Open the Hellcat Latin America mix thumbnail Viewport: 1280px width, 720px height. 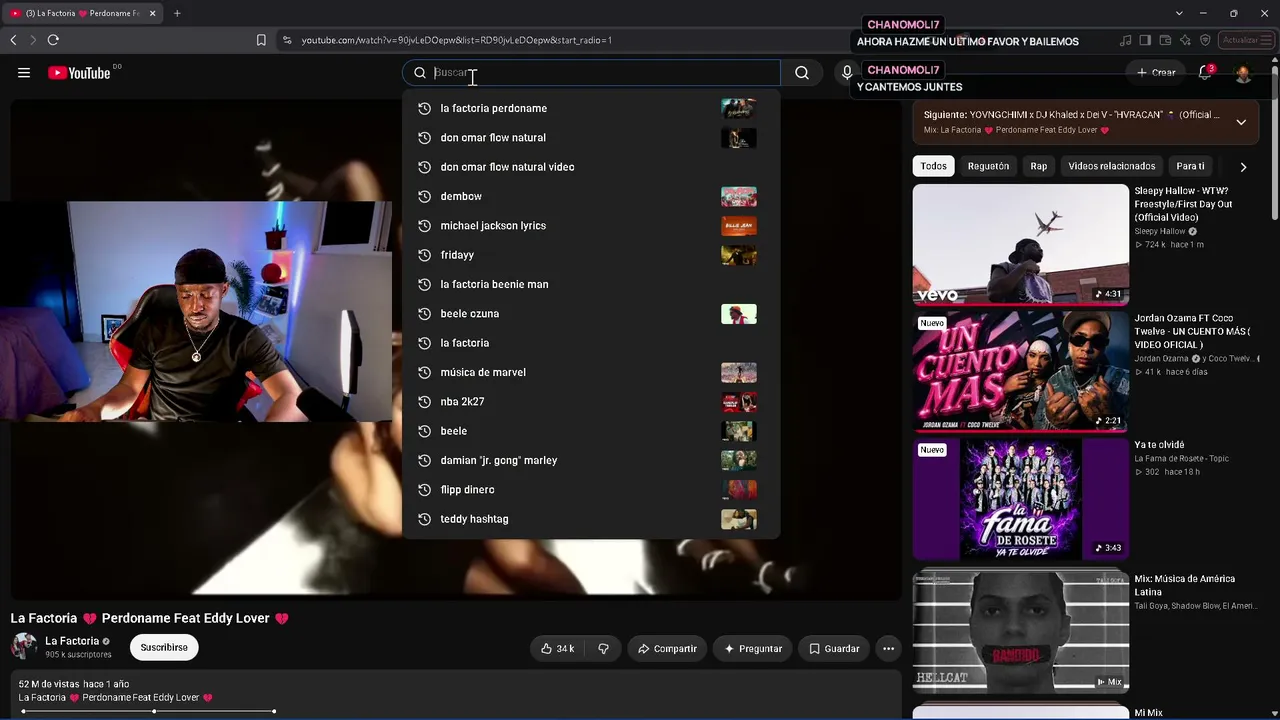(x=1020, y=630)
